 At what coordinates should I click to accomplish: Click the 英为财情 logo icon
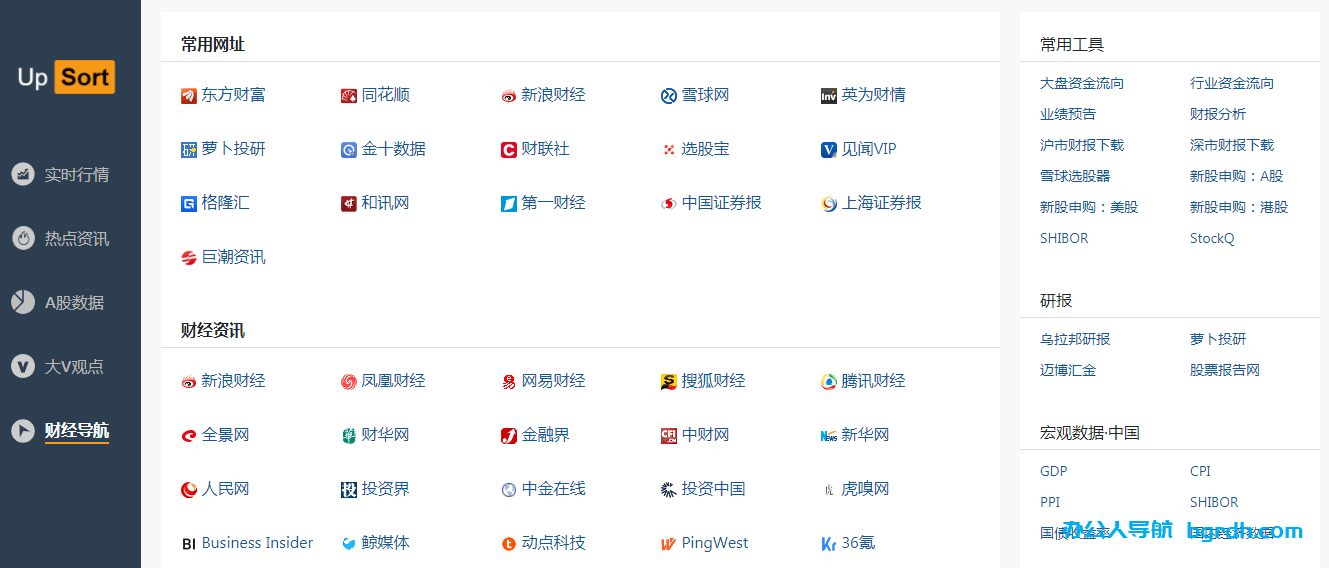(829, 96)
